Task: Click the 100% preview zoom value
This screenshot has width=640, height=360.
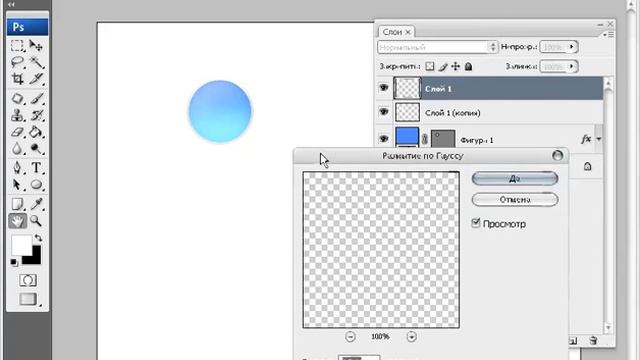Action: (380, 337)
